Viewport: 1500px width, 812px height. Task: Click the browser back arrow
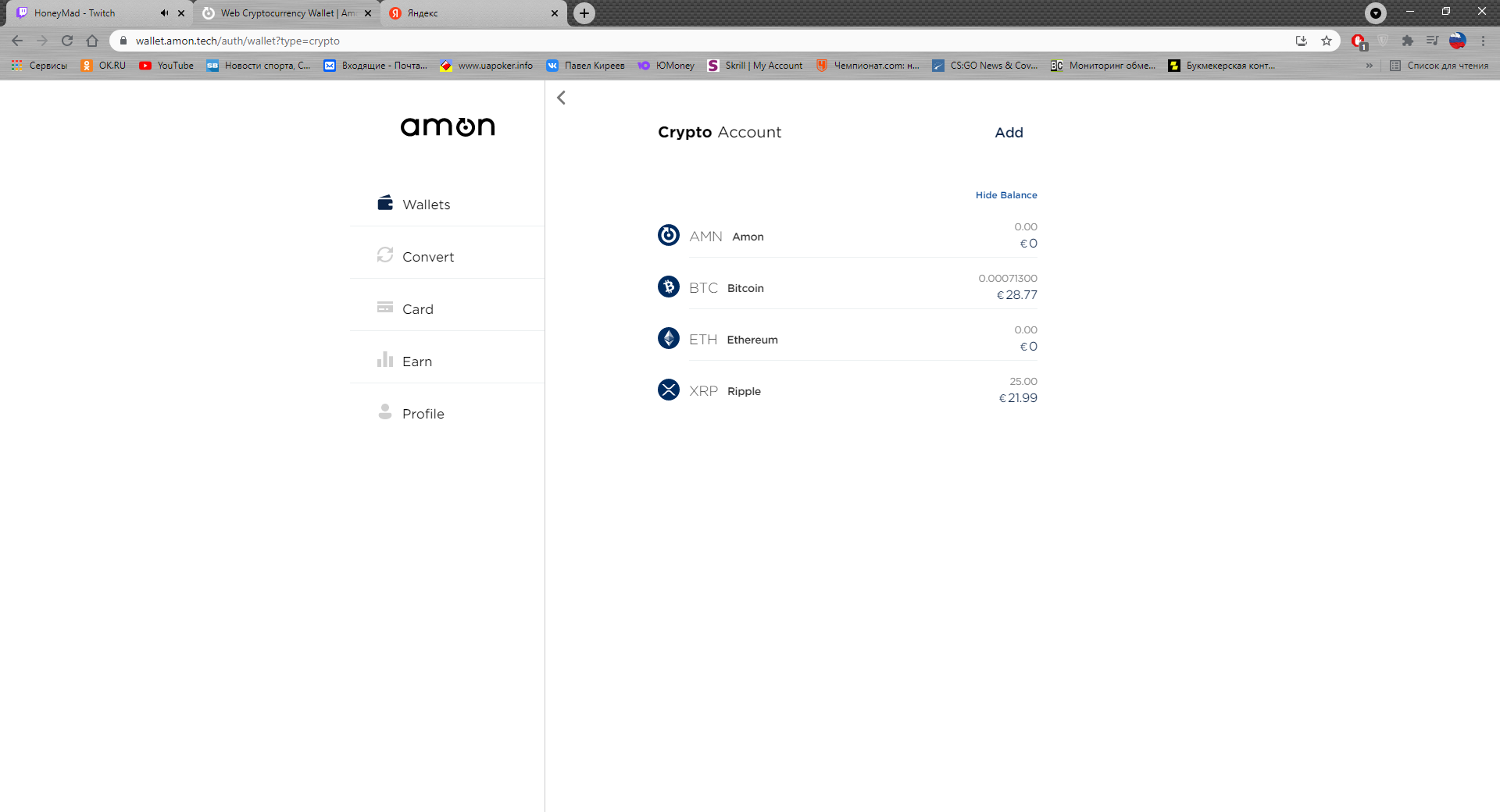pyautogui.click(x=17, y=41)
